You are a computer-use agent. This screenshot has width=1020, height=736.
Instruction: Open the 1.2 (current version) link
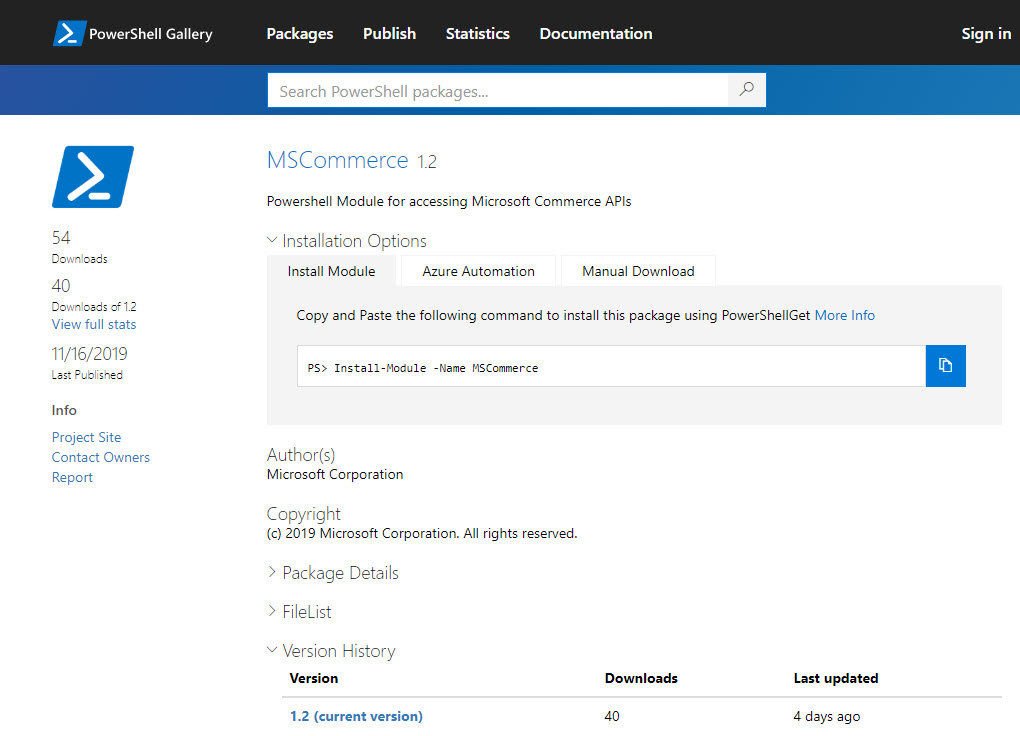(356, 716)
